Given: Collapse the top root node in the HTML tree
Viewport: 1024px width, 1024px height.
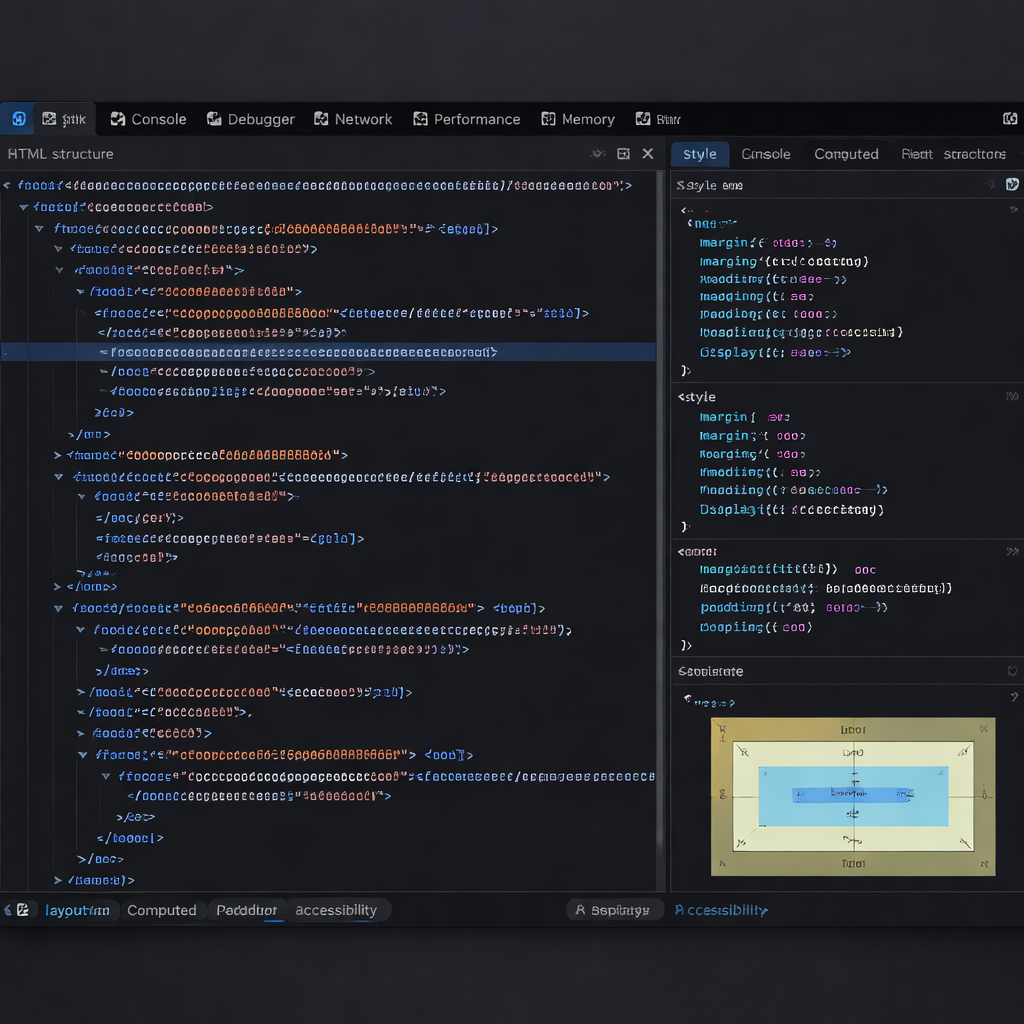Looking at the screenshot, I should [8, 185].
